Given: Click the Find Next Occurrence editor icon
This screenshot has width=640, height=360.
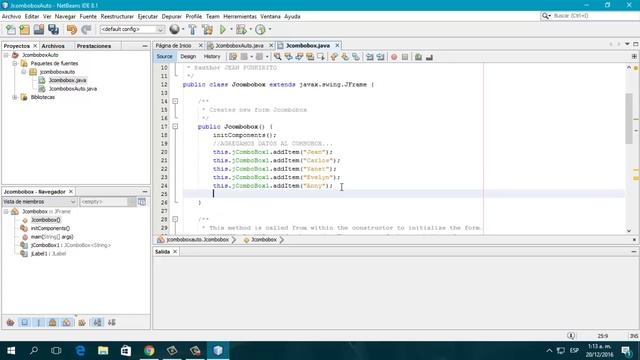Looking at the screenshot, I should click(299, 57).
